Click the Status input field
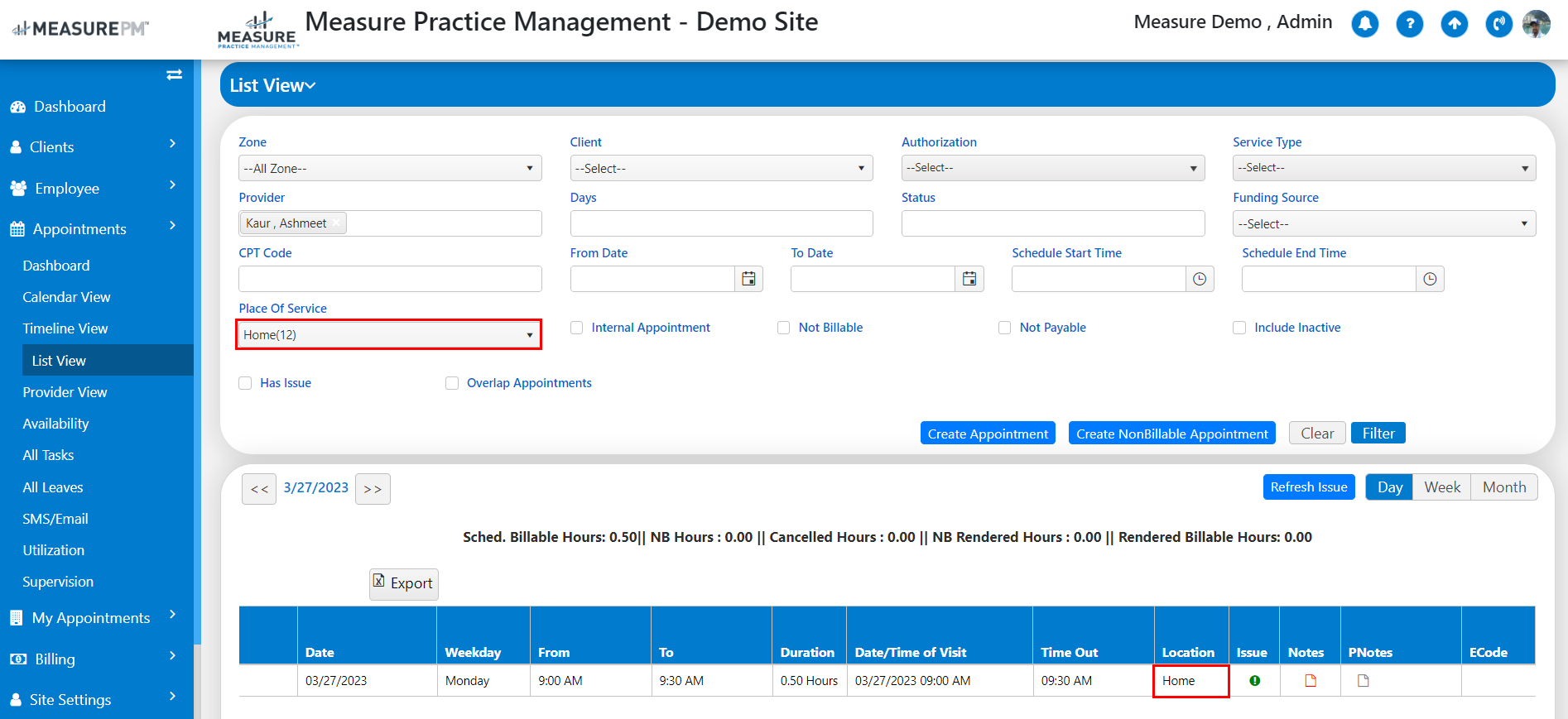Viewport: 1568px width, 719px height. pos(1053,223)
